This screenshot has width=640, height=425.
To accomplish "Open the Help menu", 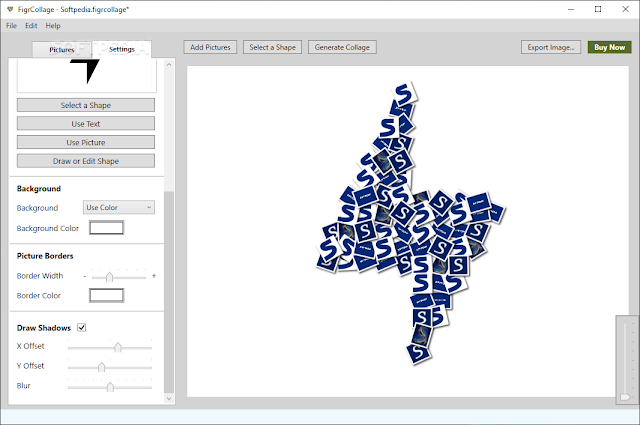I will pyautogui.click(x=53, y=26).
